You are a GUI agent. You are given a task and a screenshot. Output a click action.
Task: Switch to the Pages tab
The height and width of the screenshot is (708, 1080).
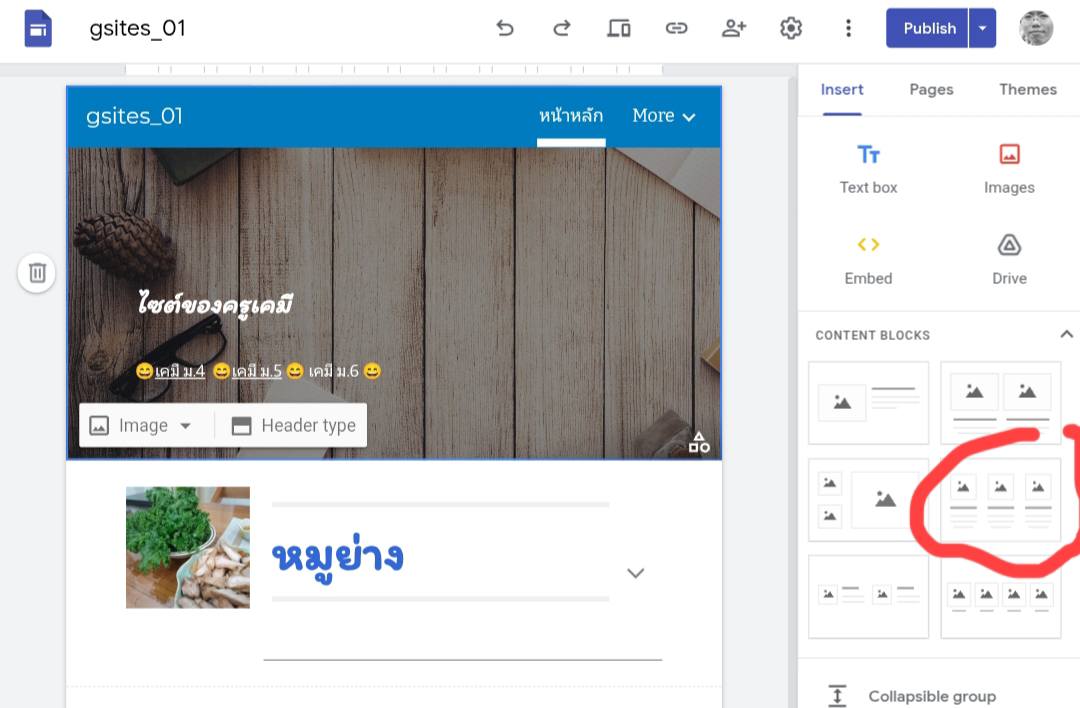click(931, 89)
